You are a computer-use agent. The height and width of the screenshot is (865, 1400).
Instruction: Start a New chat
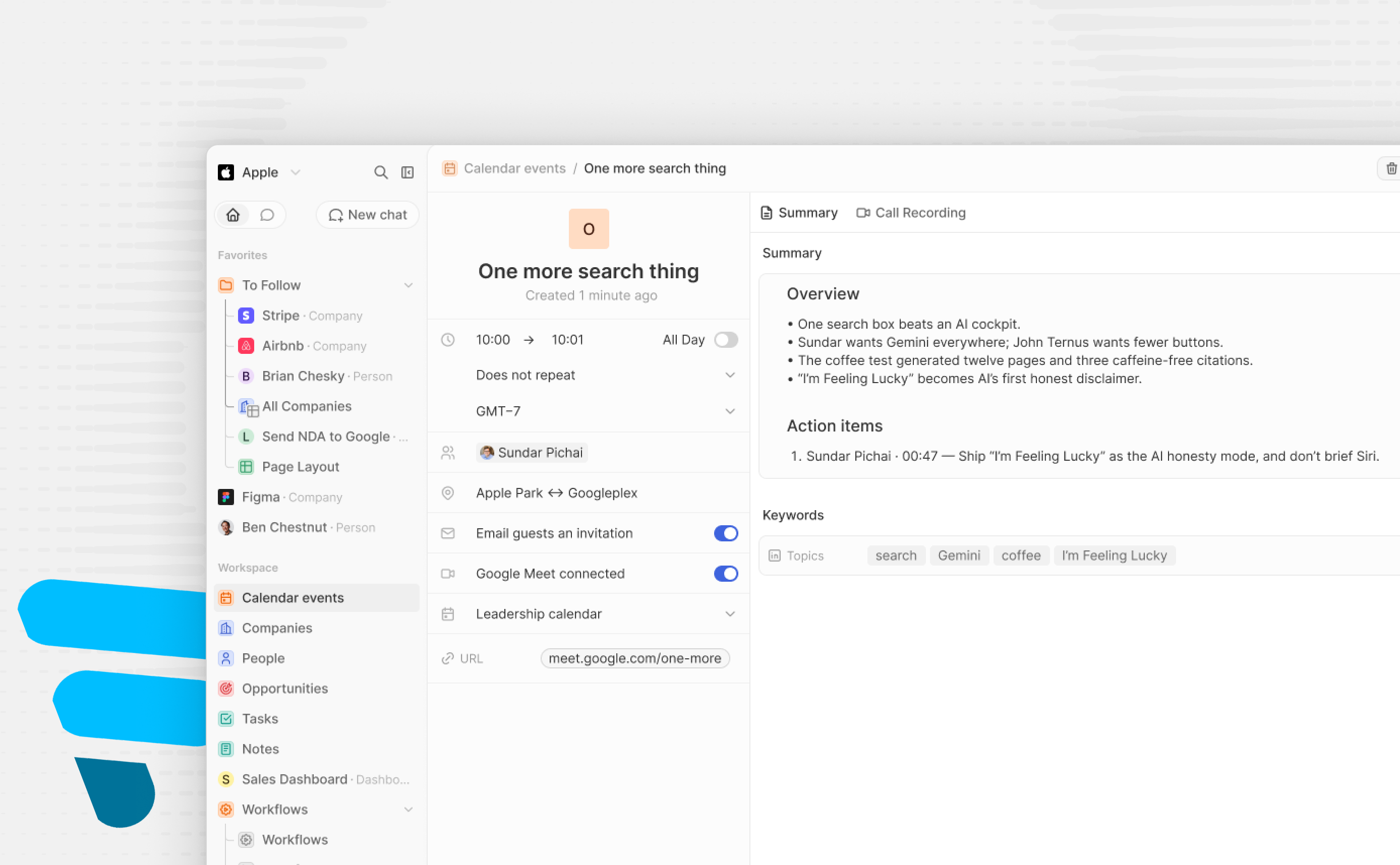pyautogui.click(x=368, y=215)
